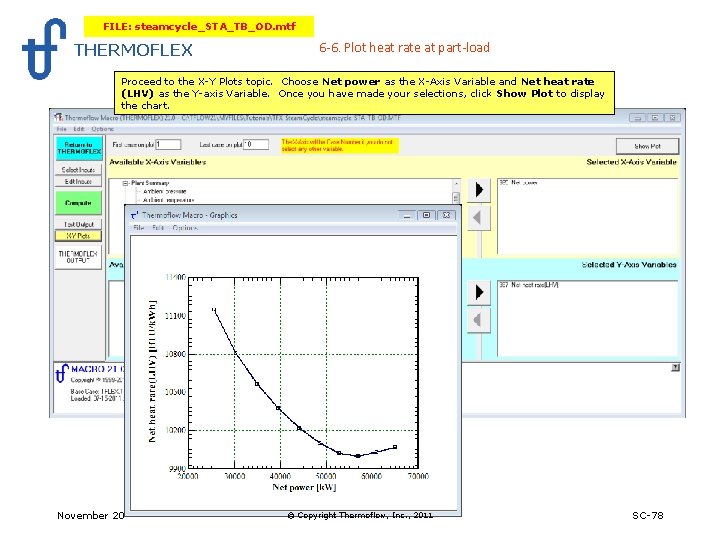Minimize the main Thermoflow Macro window

pyautogui.click(x=637, y=118)
